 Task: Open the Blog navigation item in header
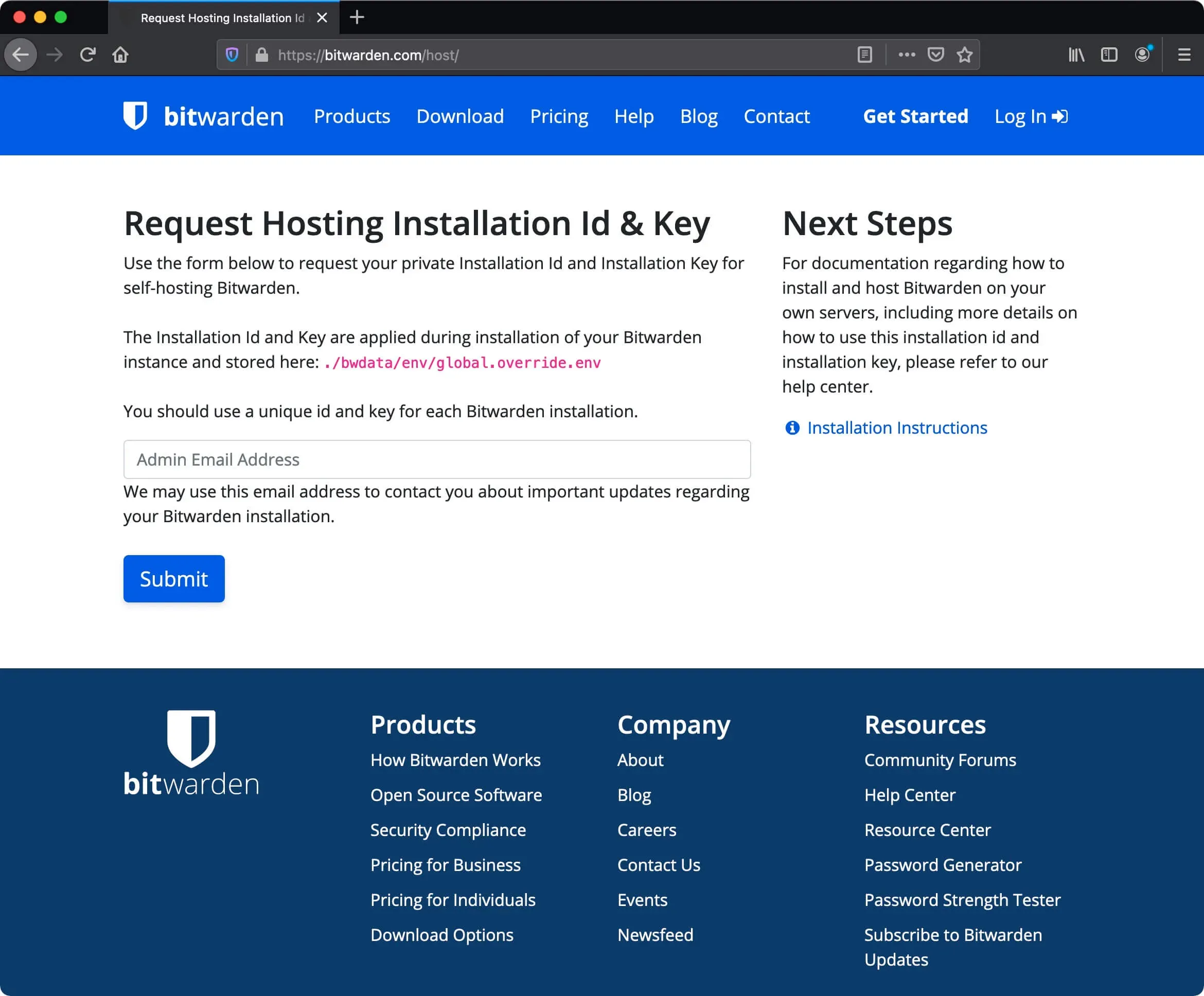[x=698, y=116]
